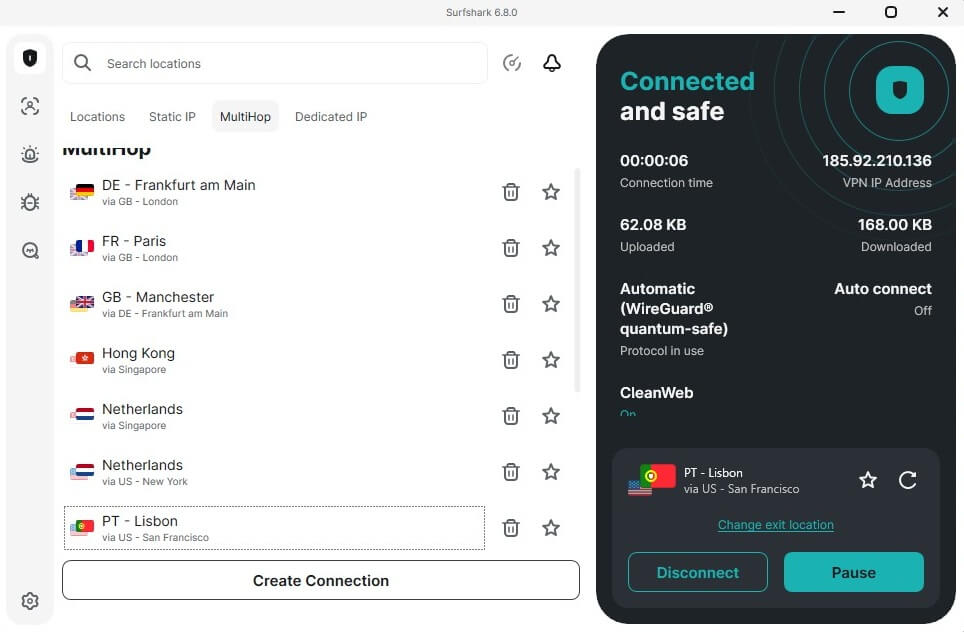Minimize the Surfshark window
The width and height of the screenshot is (964, 632).
(839, 12)
